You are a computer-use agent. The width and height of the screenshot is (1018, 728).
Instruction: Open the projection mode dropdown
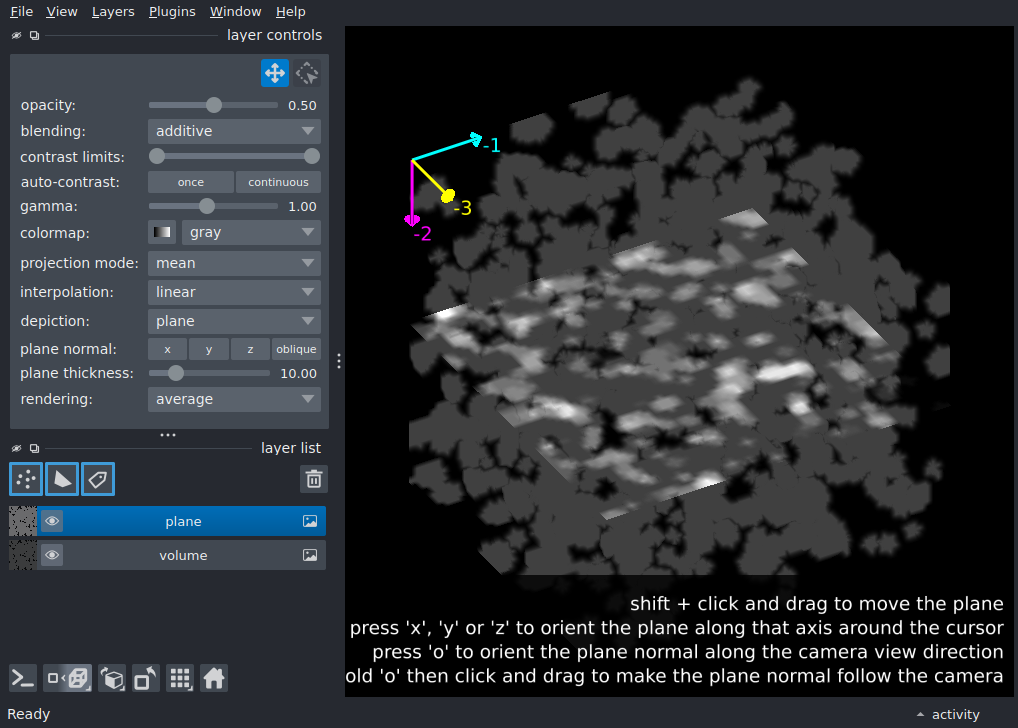[x=234, y=263]
